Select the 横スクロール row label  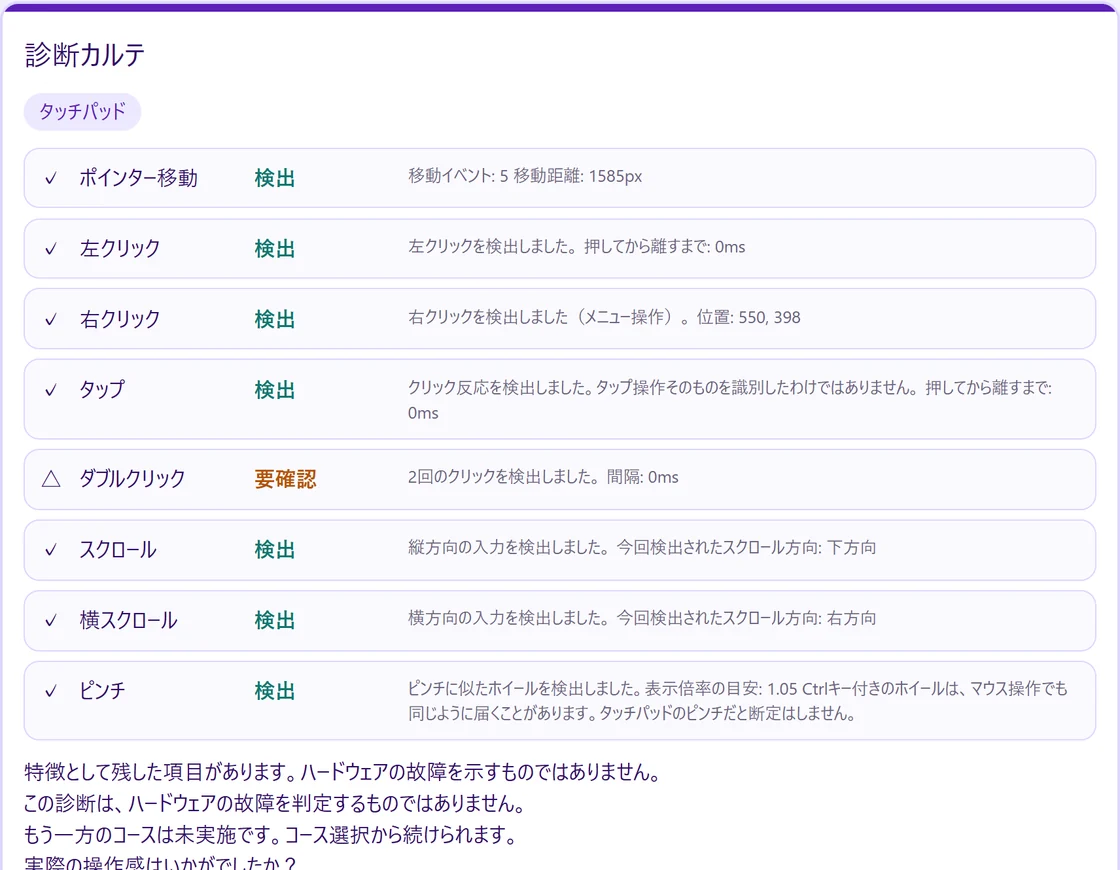[x=129, y=621]
